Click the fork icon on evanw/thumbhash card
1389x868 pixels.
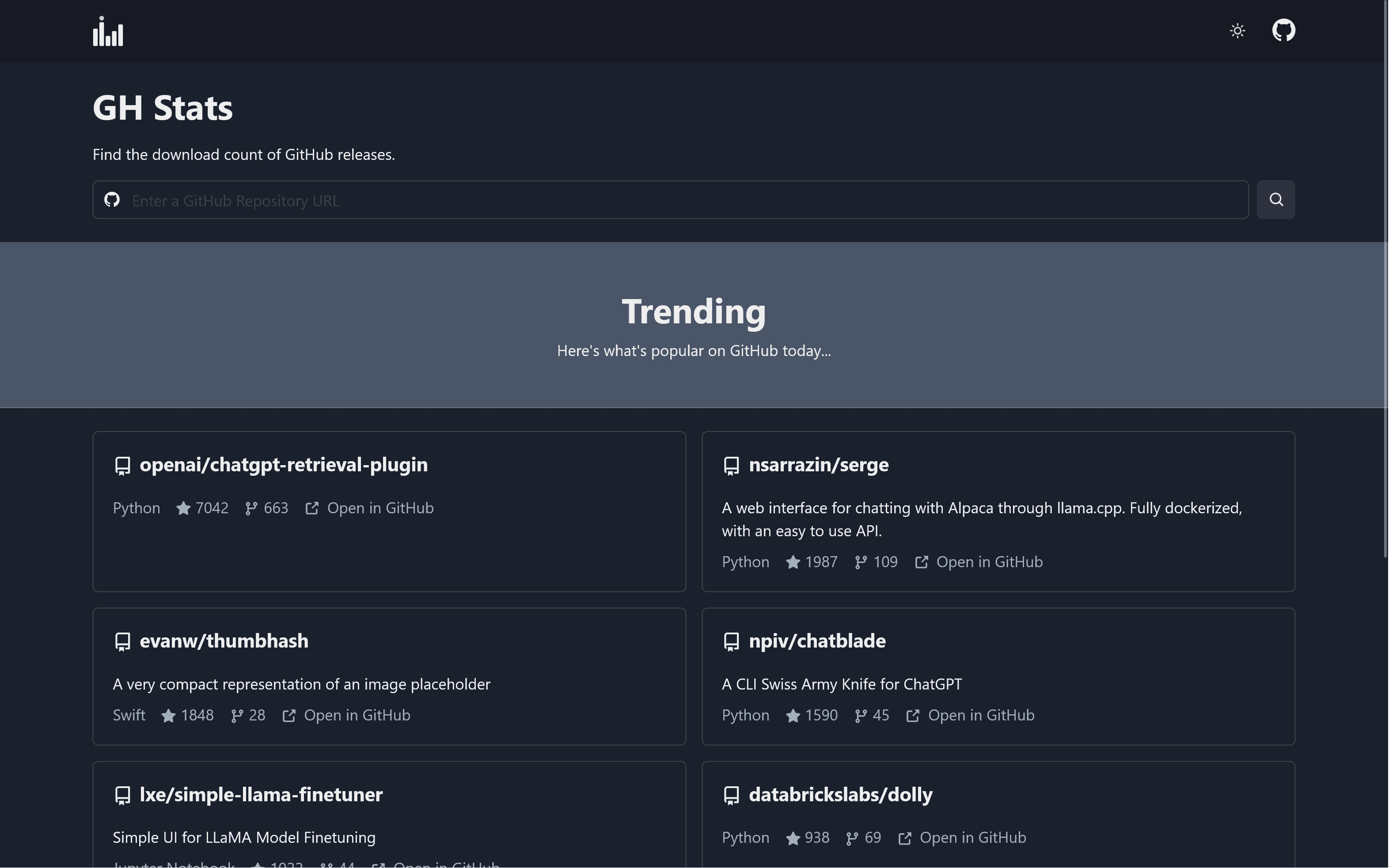237,715
